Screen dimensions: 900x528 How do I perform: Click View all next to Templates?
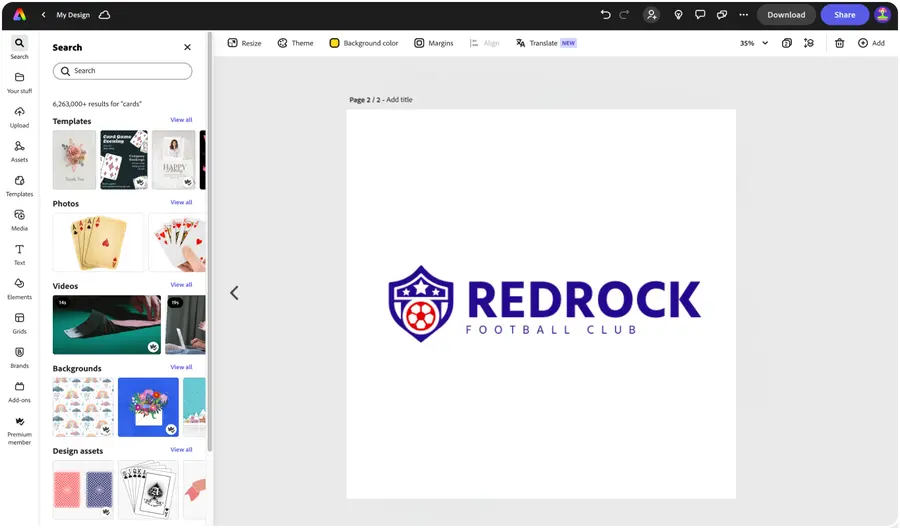click(x=181, y=120)
